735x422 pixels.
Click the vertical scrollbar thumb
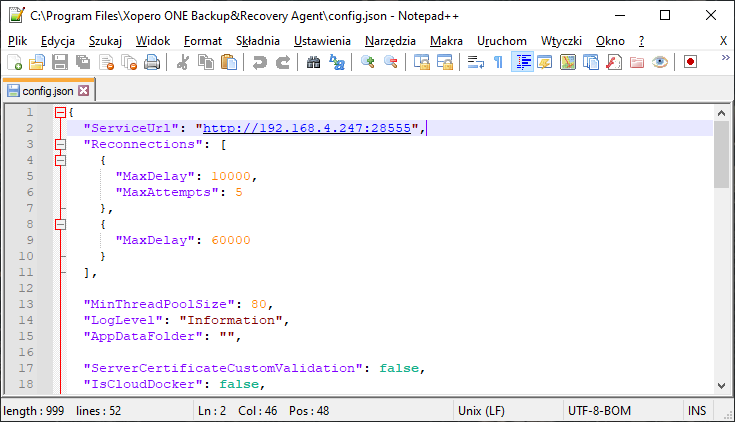(x=721, y=155)
